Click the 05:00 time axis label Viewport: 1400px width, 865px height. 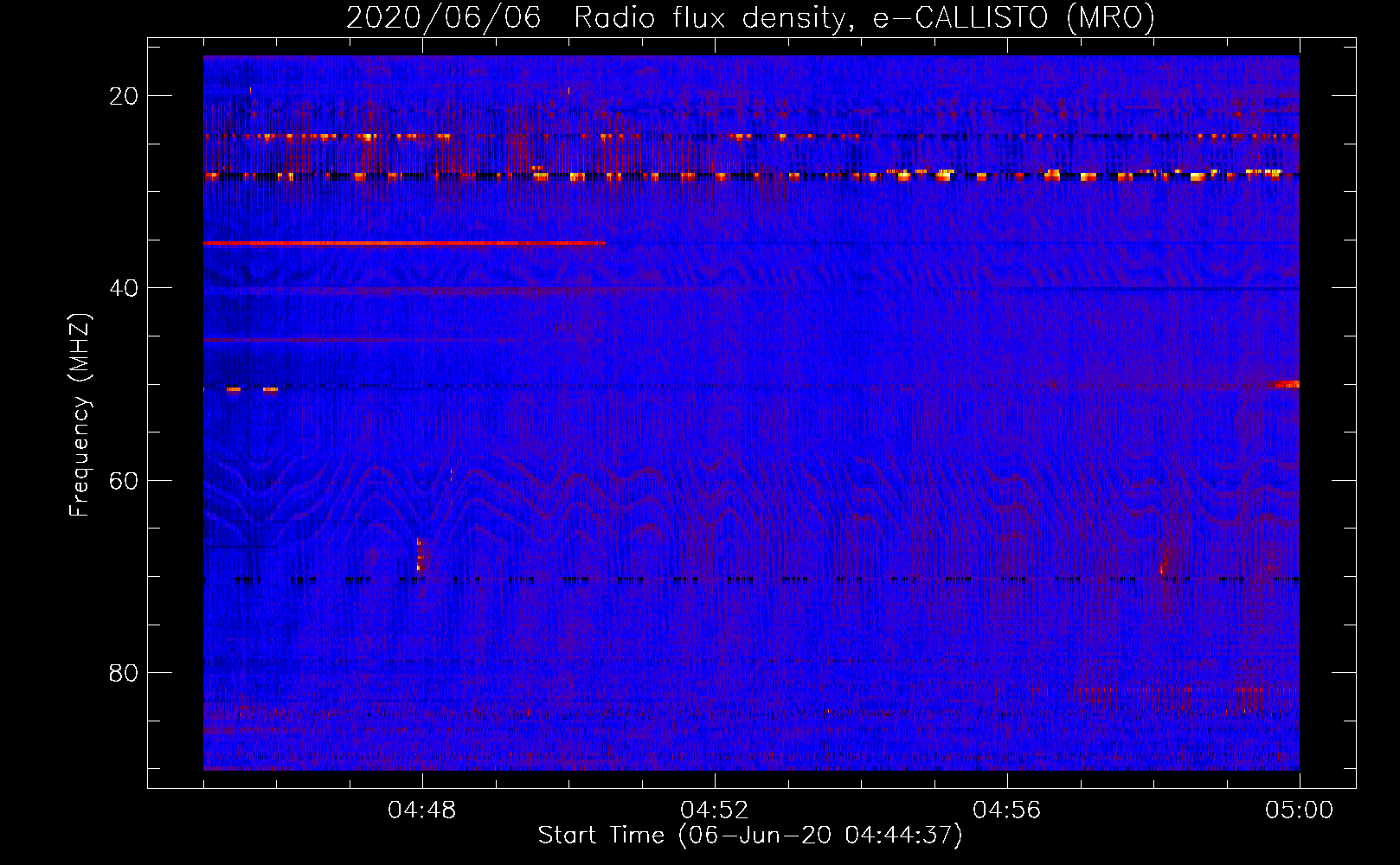(x=1300, y=811)
